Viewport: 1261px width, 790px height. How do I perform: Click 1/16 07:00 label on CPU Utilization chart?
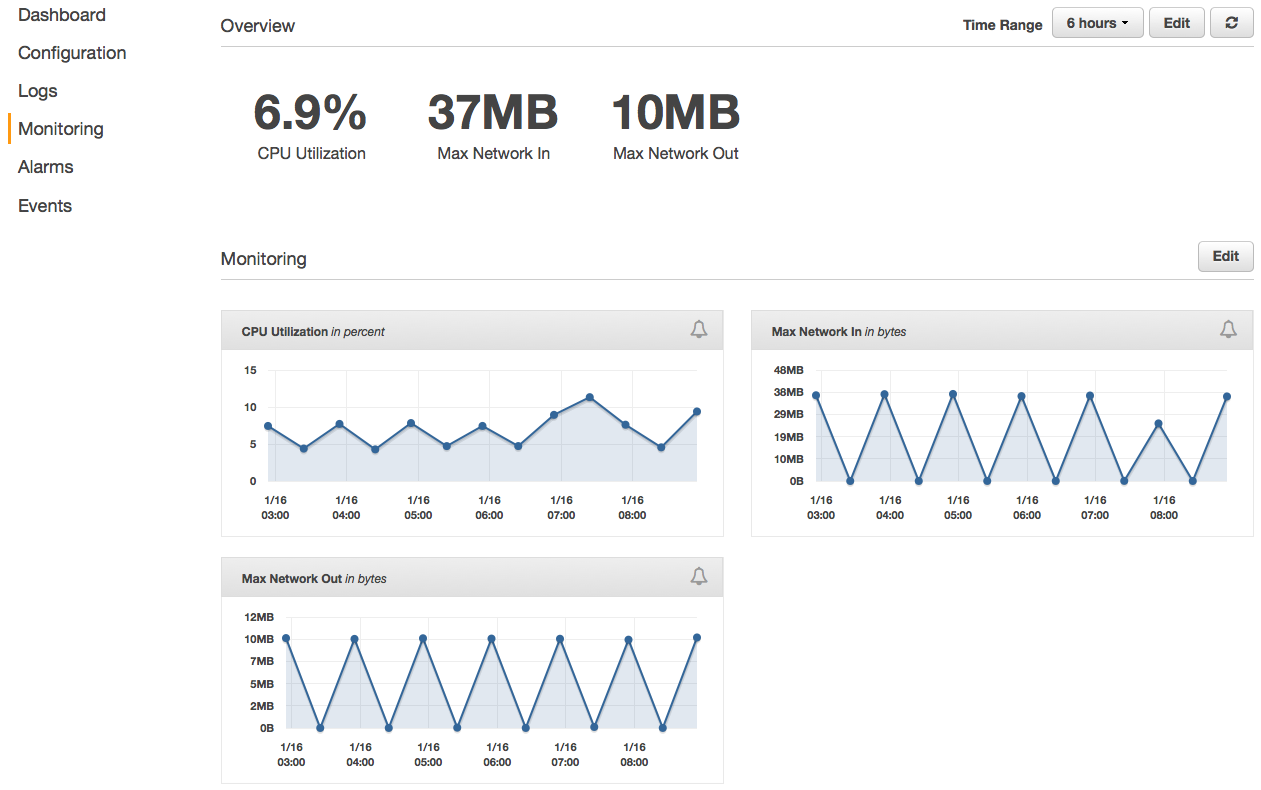(561, 508)
